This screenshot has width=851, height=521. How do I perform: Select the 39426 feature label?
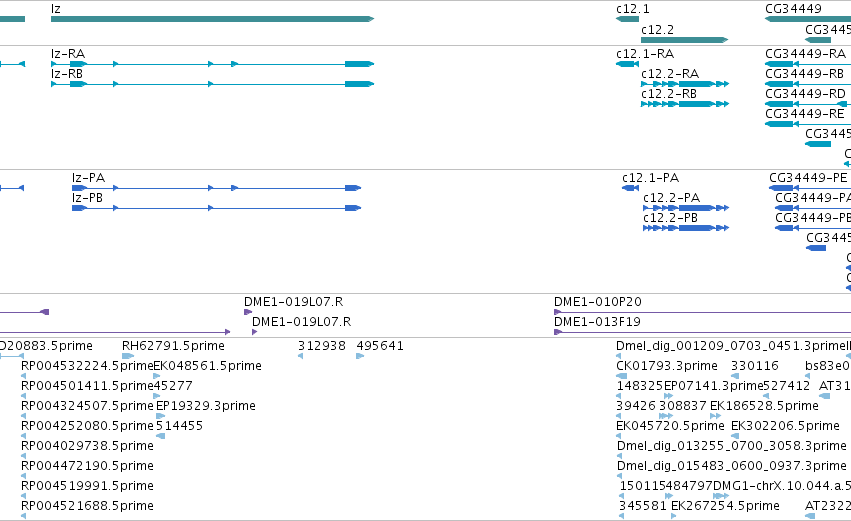pyautogui.click(x=636, y=406)
